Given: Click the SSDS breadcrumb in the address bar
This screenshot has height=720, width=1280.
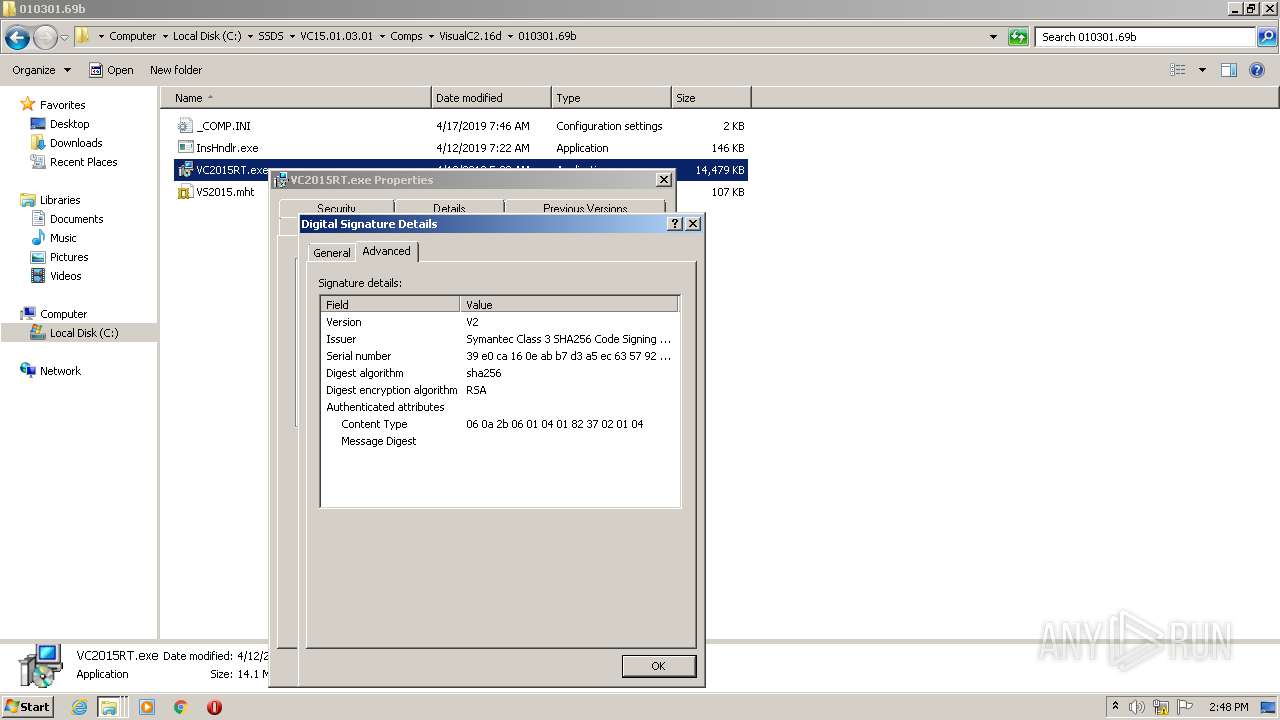Looking at the screenshot, I should pos(271,36).
